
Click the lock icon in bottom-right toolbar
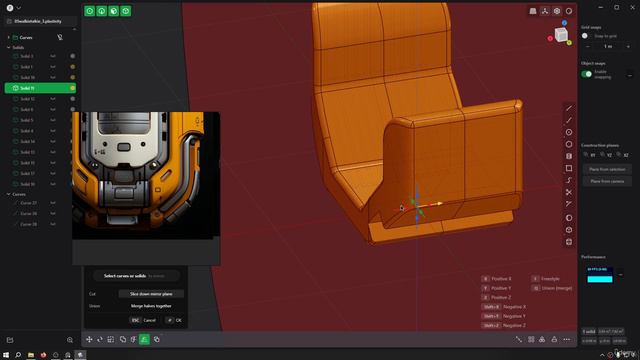coord(554,339)
